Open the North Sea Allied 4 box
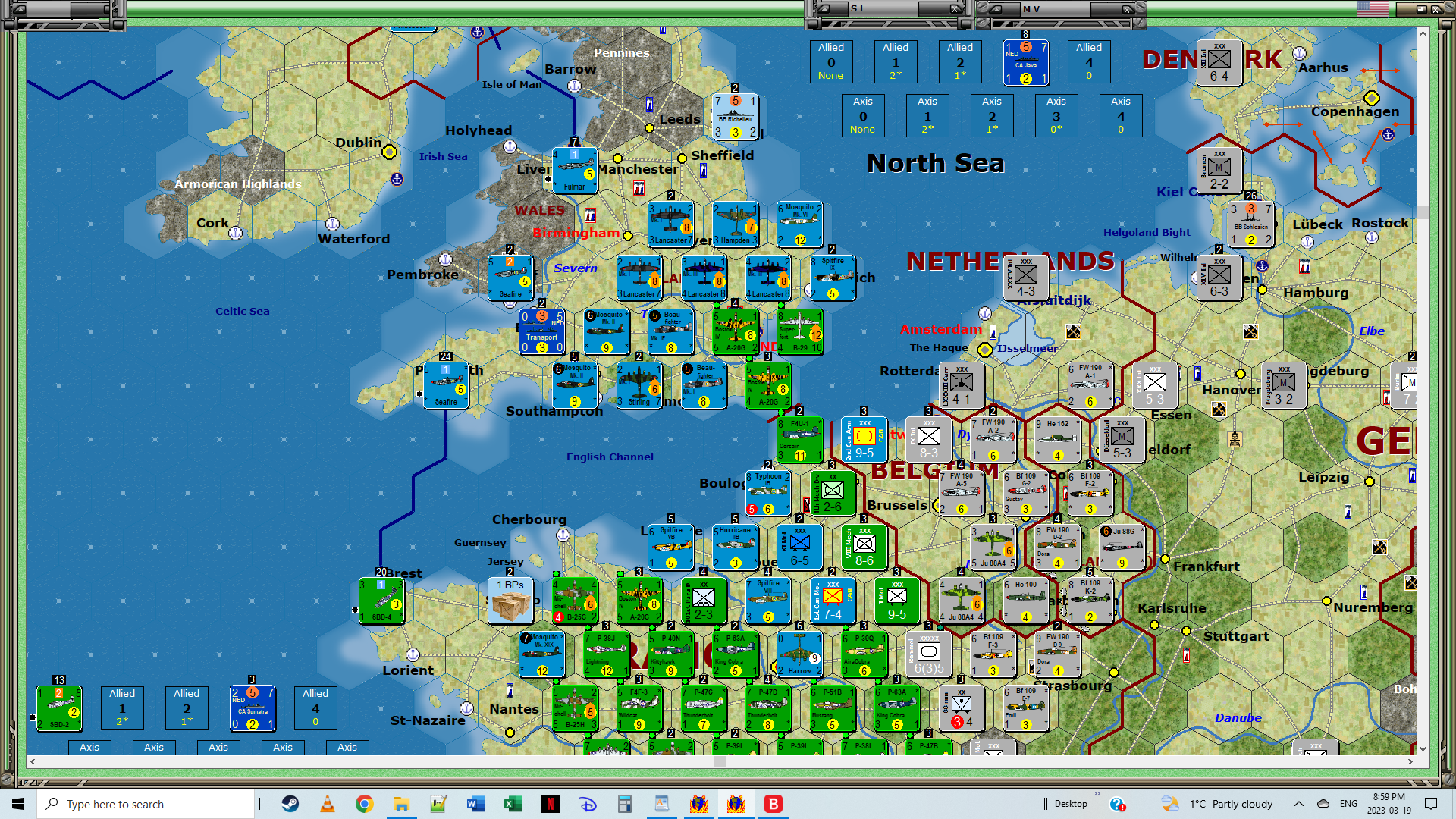Screen dimensions: 1456x819 1089,61
